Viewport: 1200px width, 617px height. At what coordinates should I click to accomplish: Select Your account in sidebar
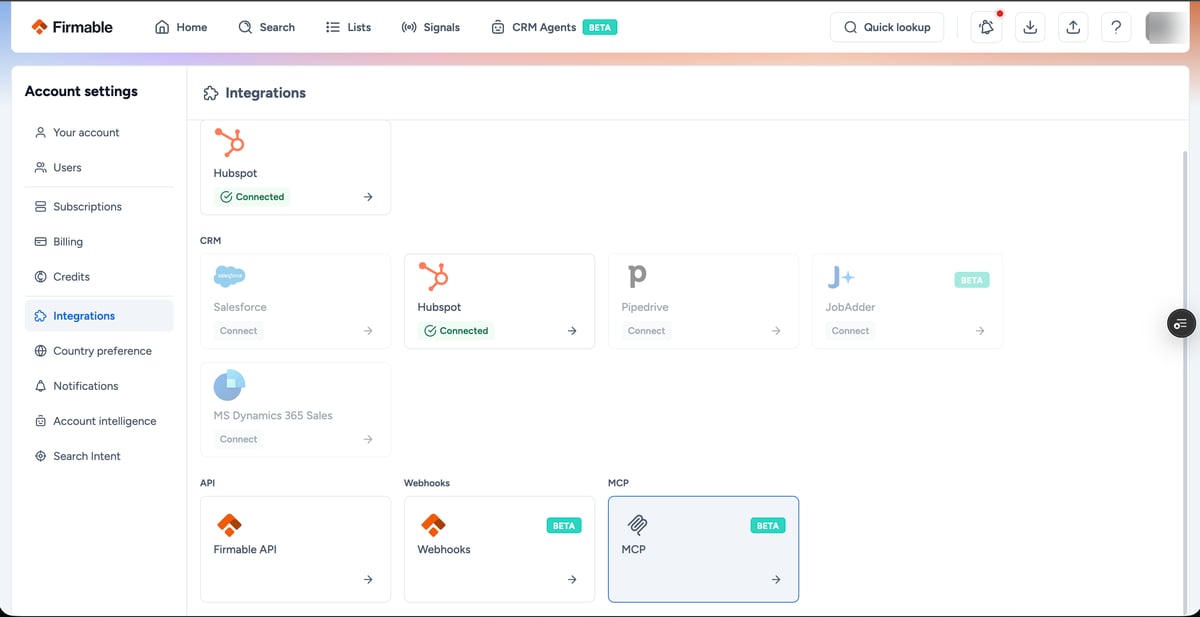tap(99, 132)
